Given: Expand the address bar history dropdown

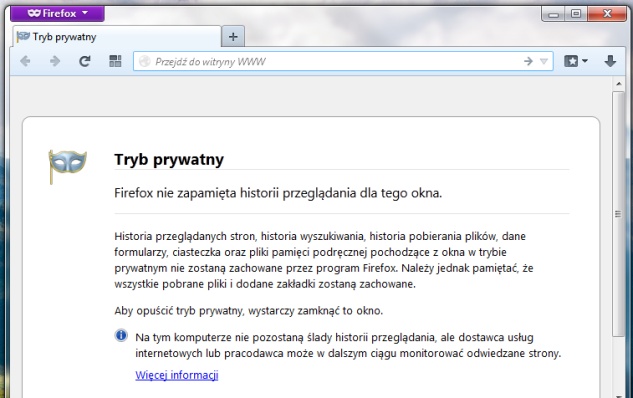Looking at the screenshot, I should click(544, 61).
